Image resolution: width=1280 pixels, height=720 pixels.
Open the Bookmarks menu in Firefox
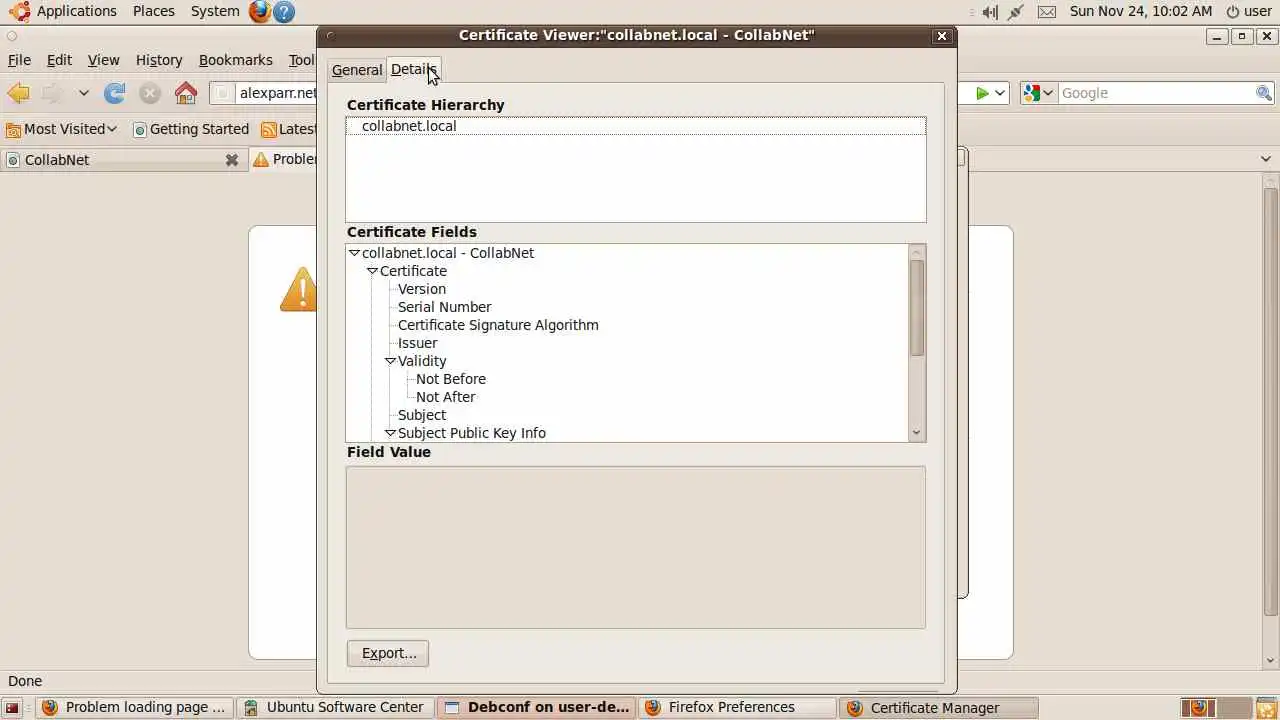tap(235, 60)
